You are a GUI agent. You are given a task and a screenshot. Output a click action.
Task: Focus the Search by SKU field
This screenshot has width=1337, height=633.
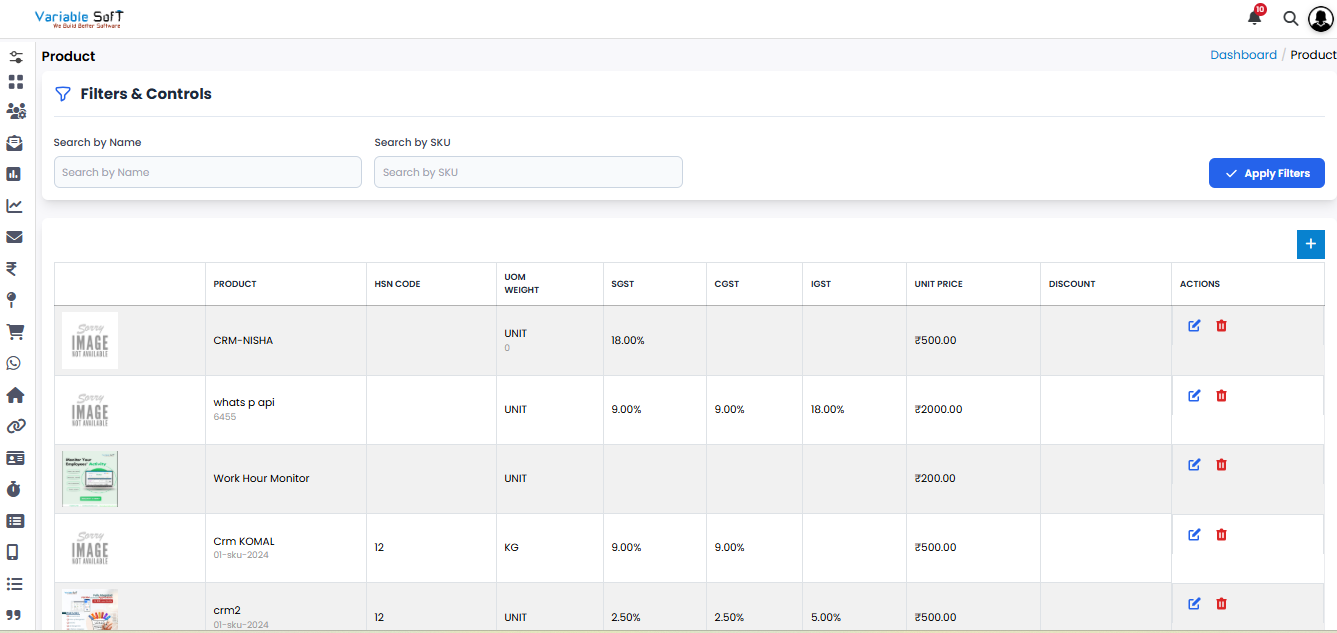(528, 172)
